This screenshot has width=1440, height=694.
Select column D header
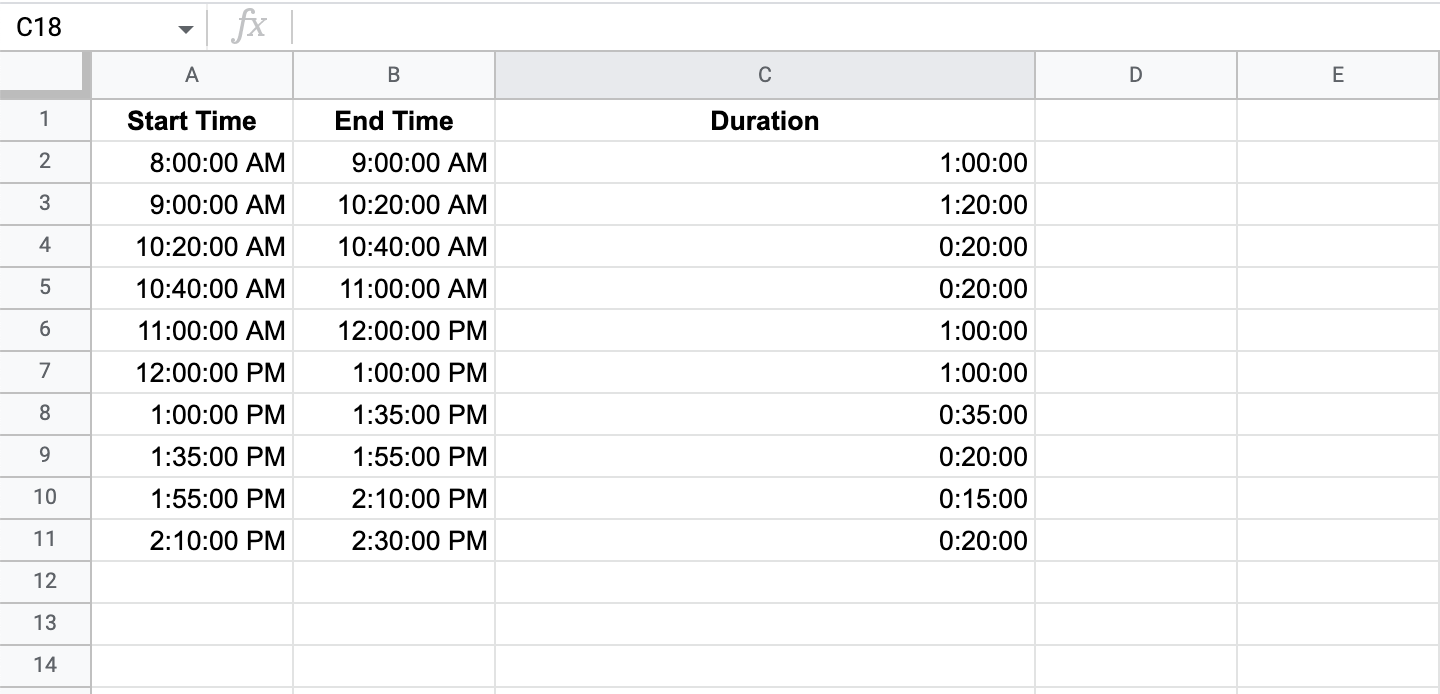click(x=1136, y=75)
